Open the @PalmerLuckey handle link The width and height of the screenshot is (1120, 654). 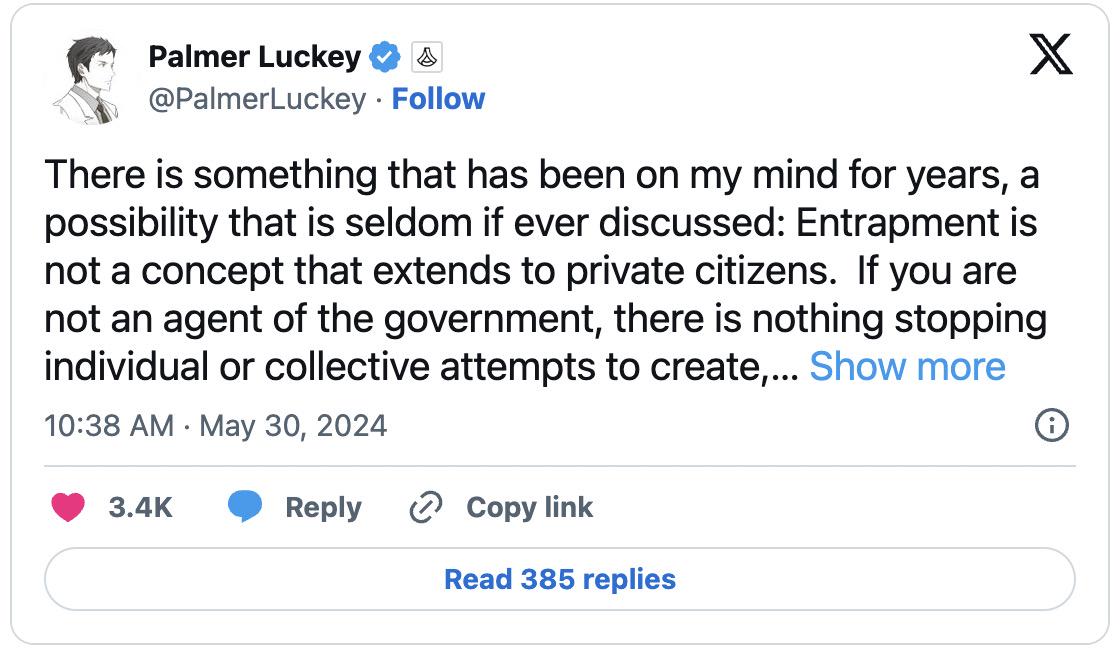click(257, 99)
